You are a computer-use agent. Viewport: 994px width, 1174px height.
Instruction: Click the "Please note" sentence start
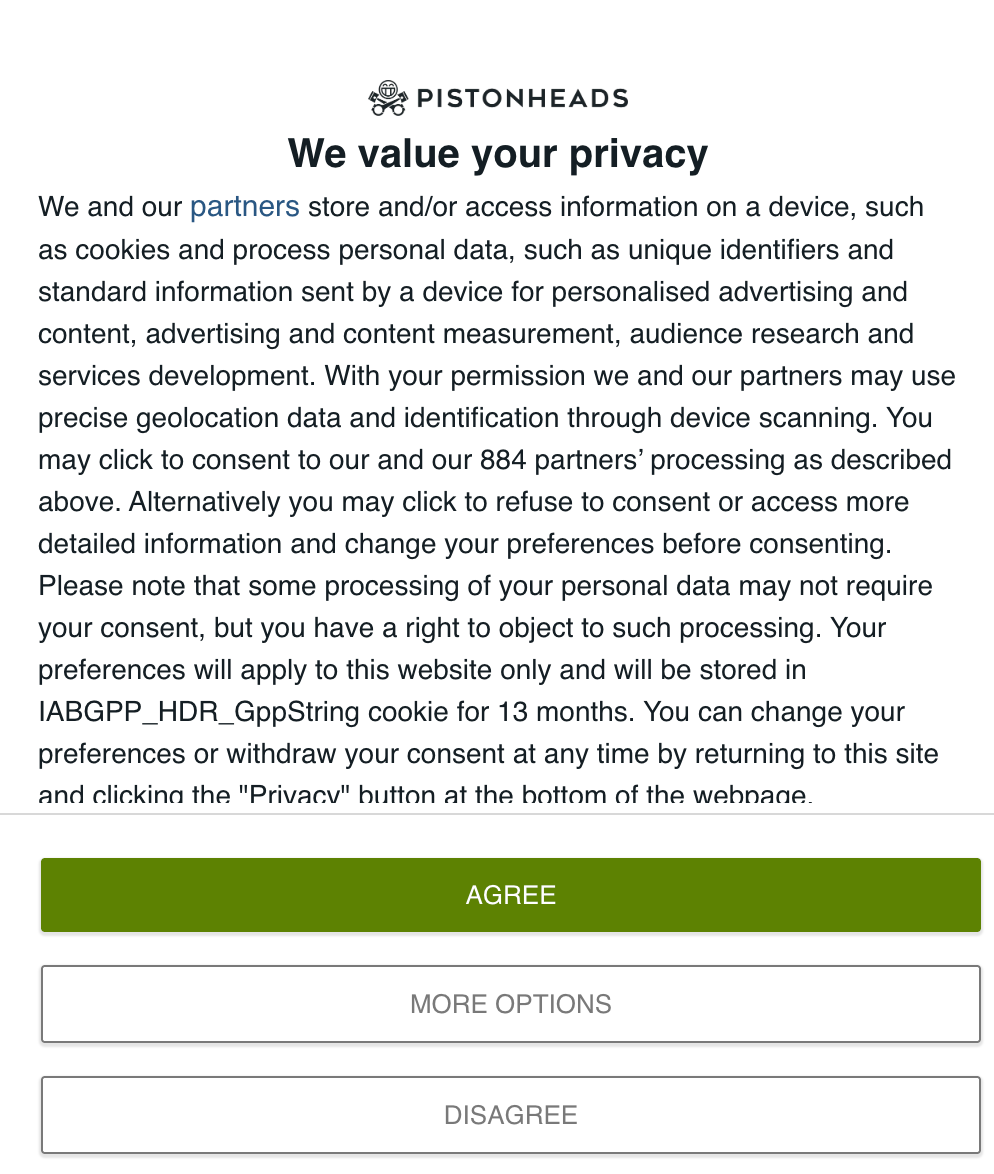pyautogui.click(x=112, y=586)
